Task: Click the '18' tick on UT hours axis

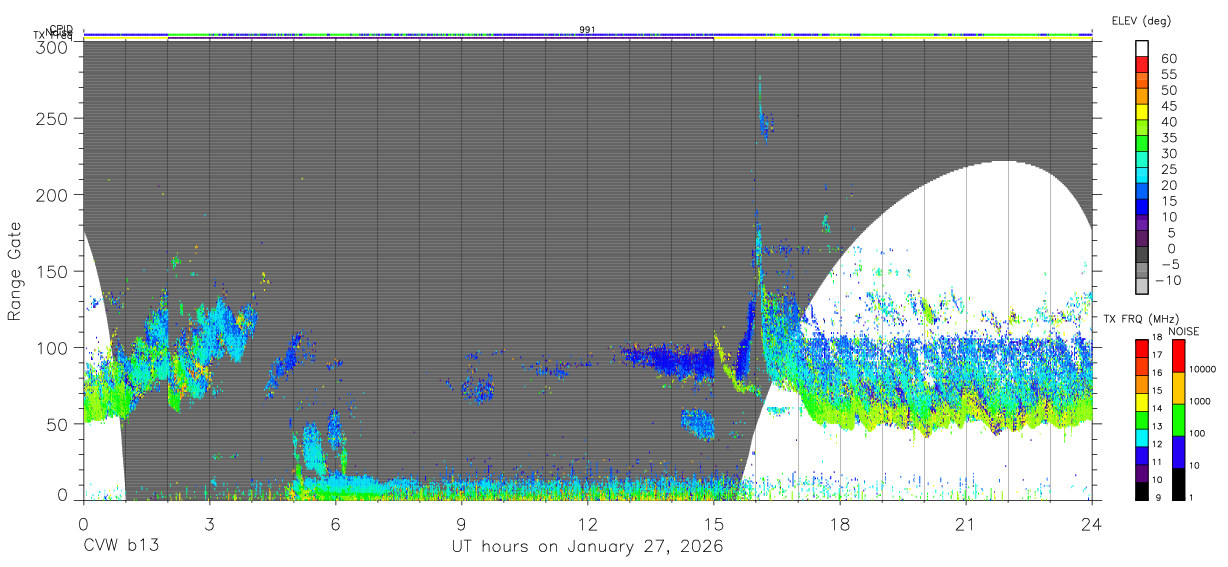Action: 839,523
